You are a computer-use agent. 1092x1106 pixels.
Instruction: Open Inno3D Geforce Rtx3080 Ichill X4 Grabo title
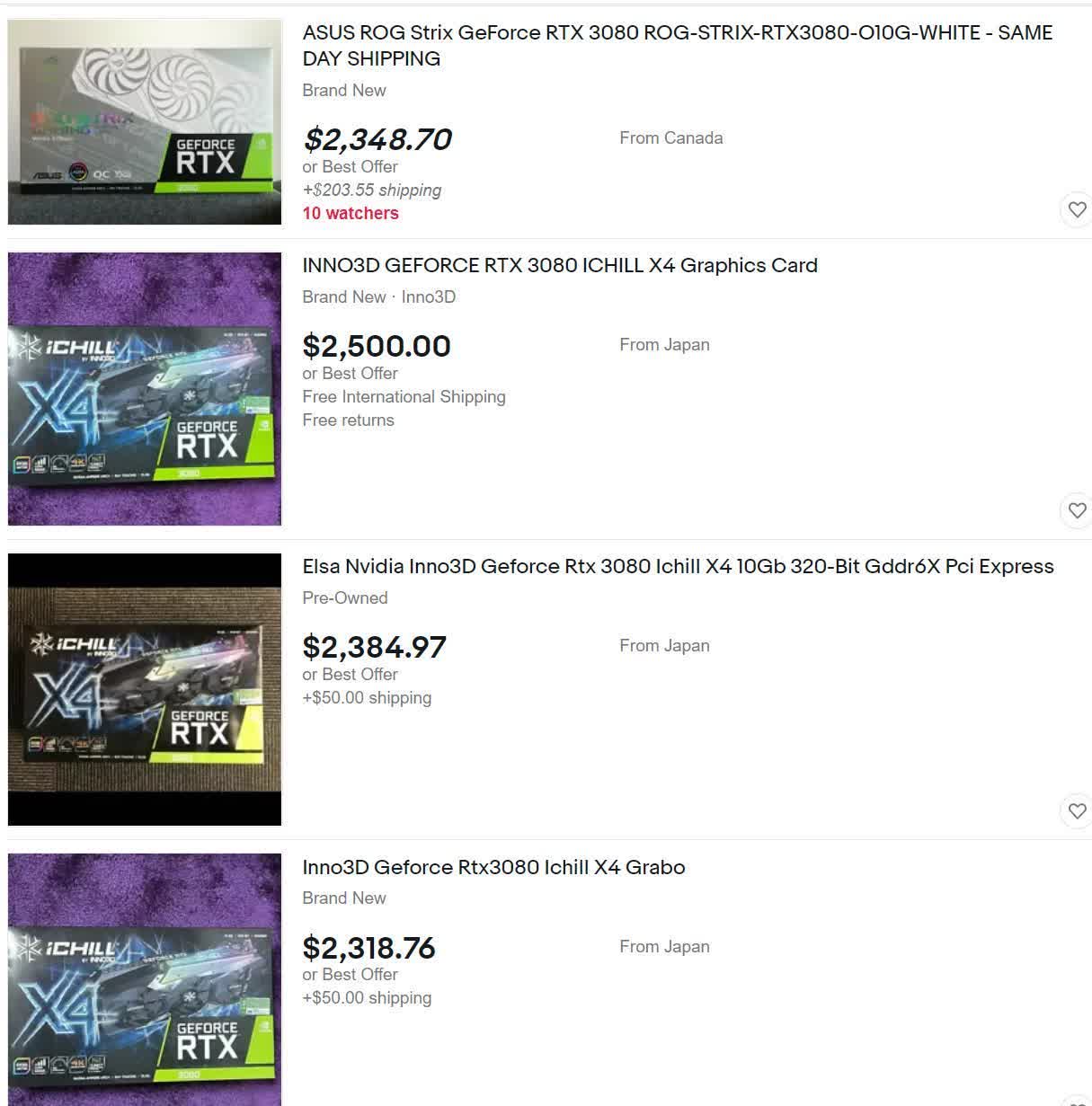pyautogui.click(x=493, y=867)
